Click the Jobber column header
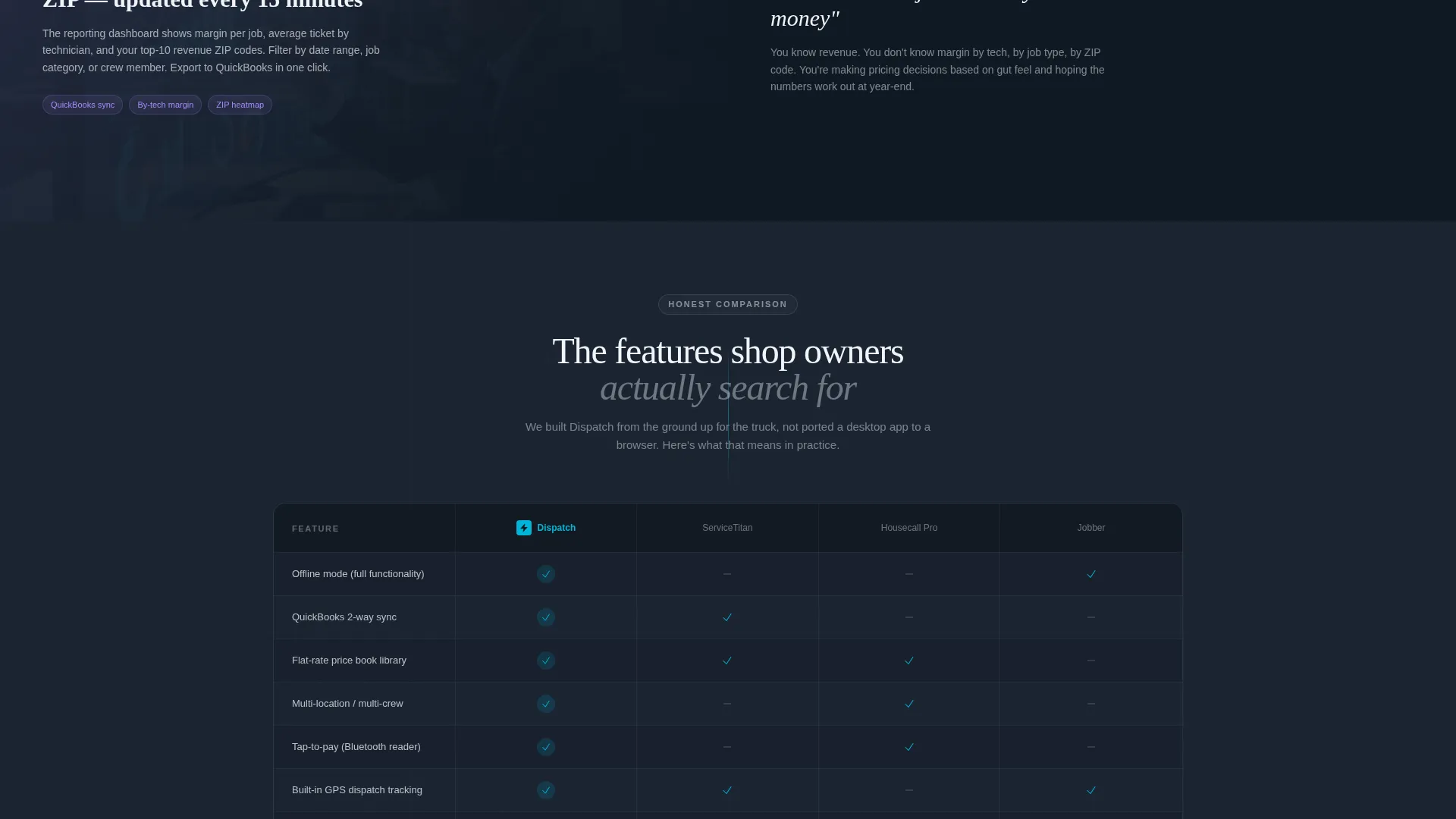1456x819 pixels. point(1091,528)
